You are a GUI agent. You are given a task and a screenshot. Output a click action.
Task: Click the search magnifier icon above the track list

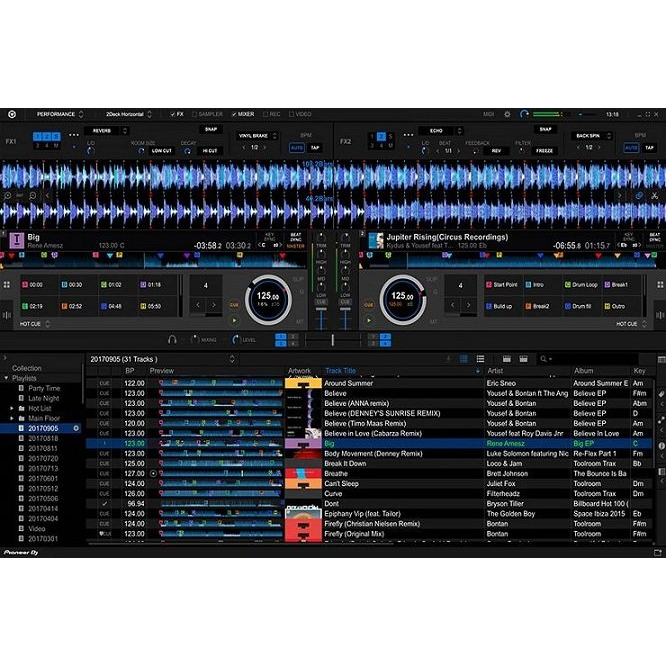pyautogui.click(x=544, y=359)
